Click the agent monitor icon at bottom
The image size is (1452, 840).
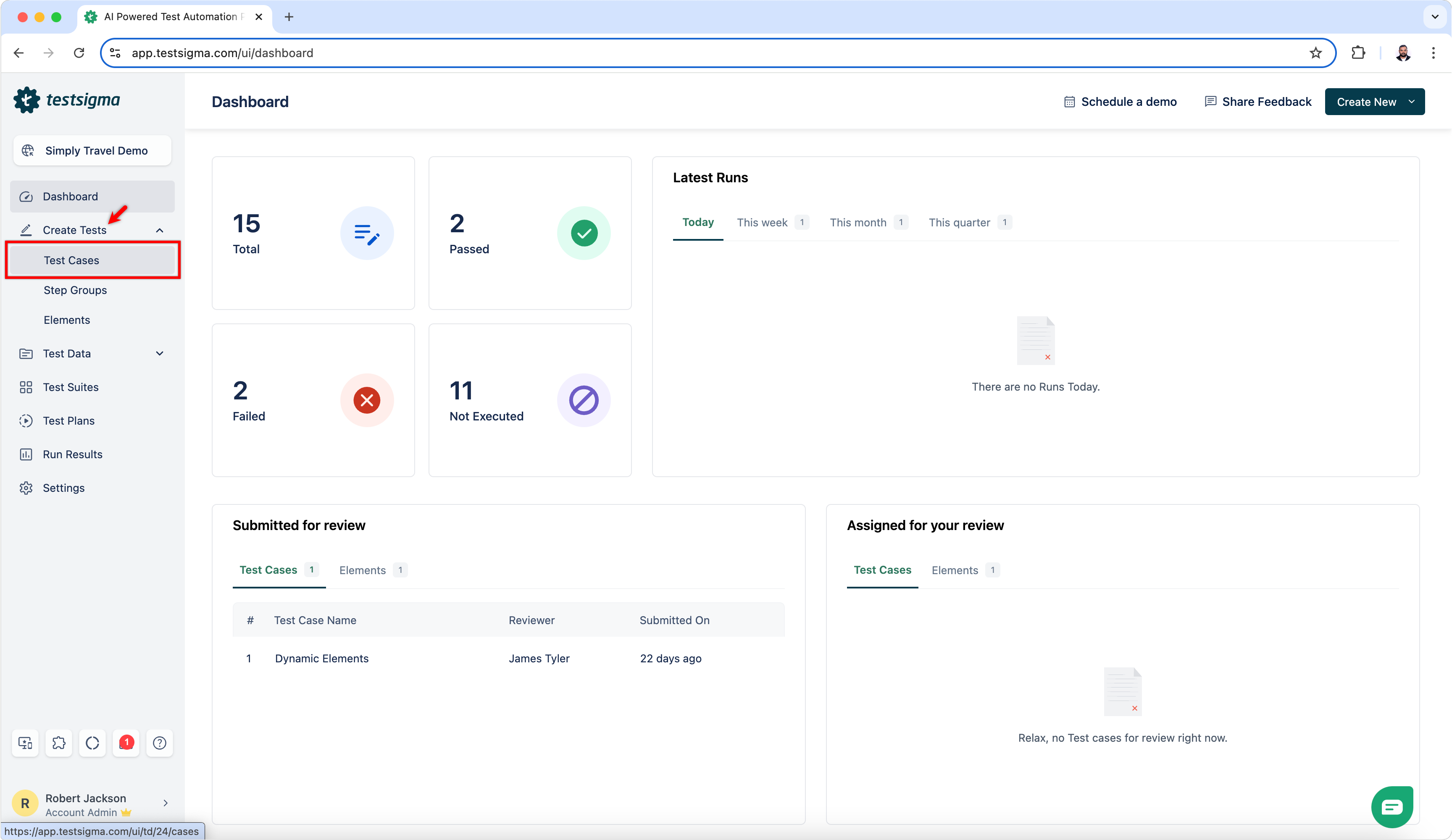(x=25, y=743)
